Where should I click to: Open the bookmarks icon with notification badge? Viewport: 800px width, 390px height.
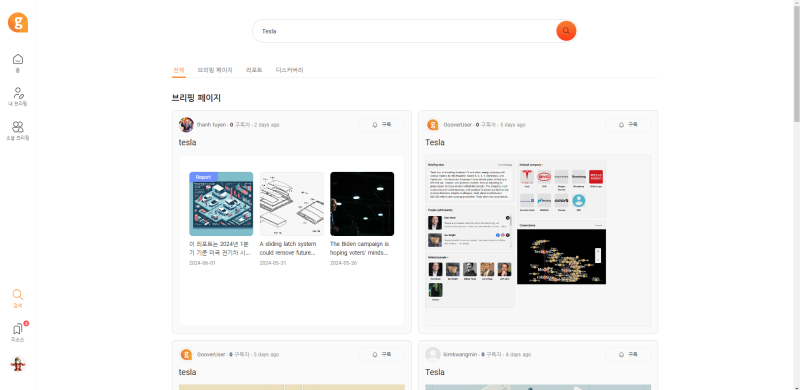tap(18, 332)
